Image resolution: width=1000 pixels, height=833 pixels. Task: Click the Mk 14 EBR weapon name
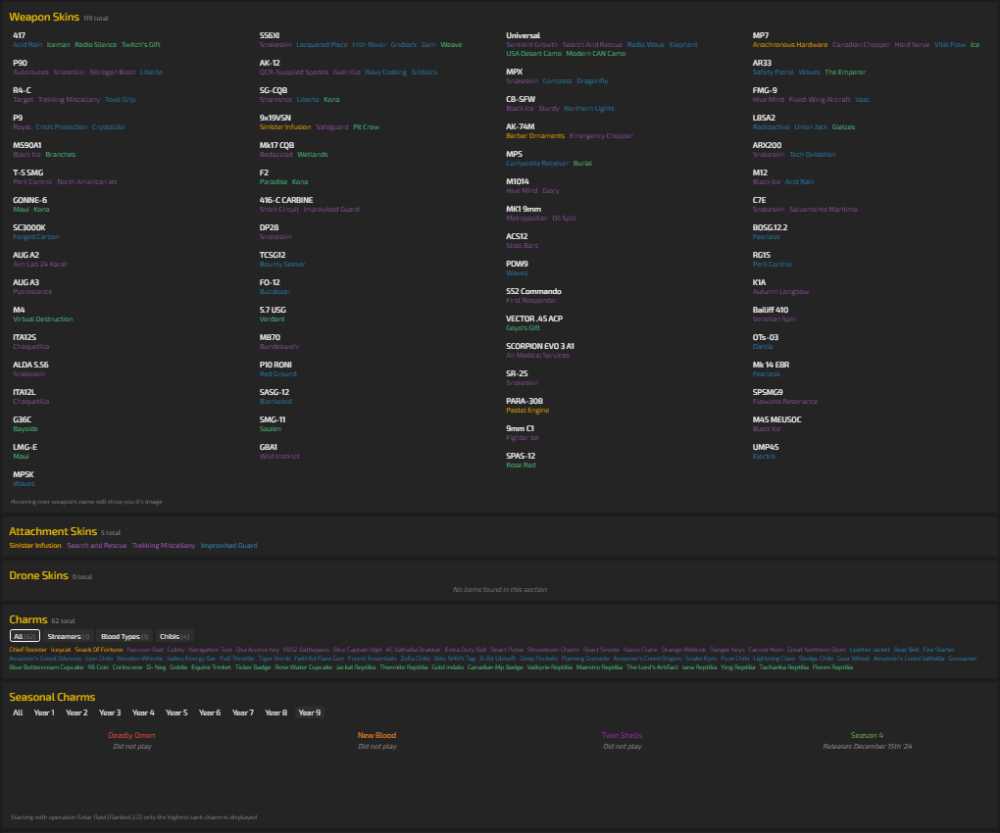pos(771,365)
